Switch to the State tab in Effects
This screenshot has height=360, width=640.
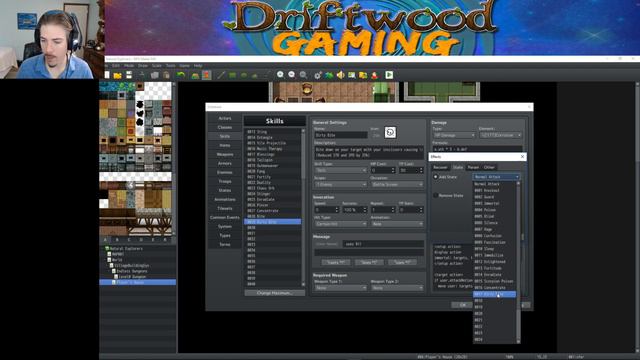point(458,167)
